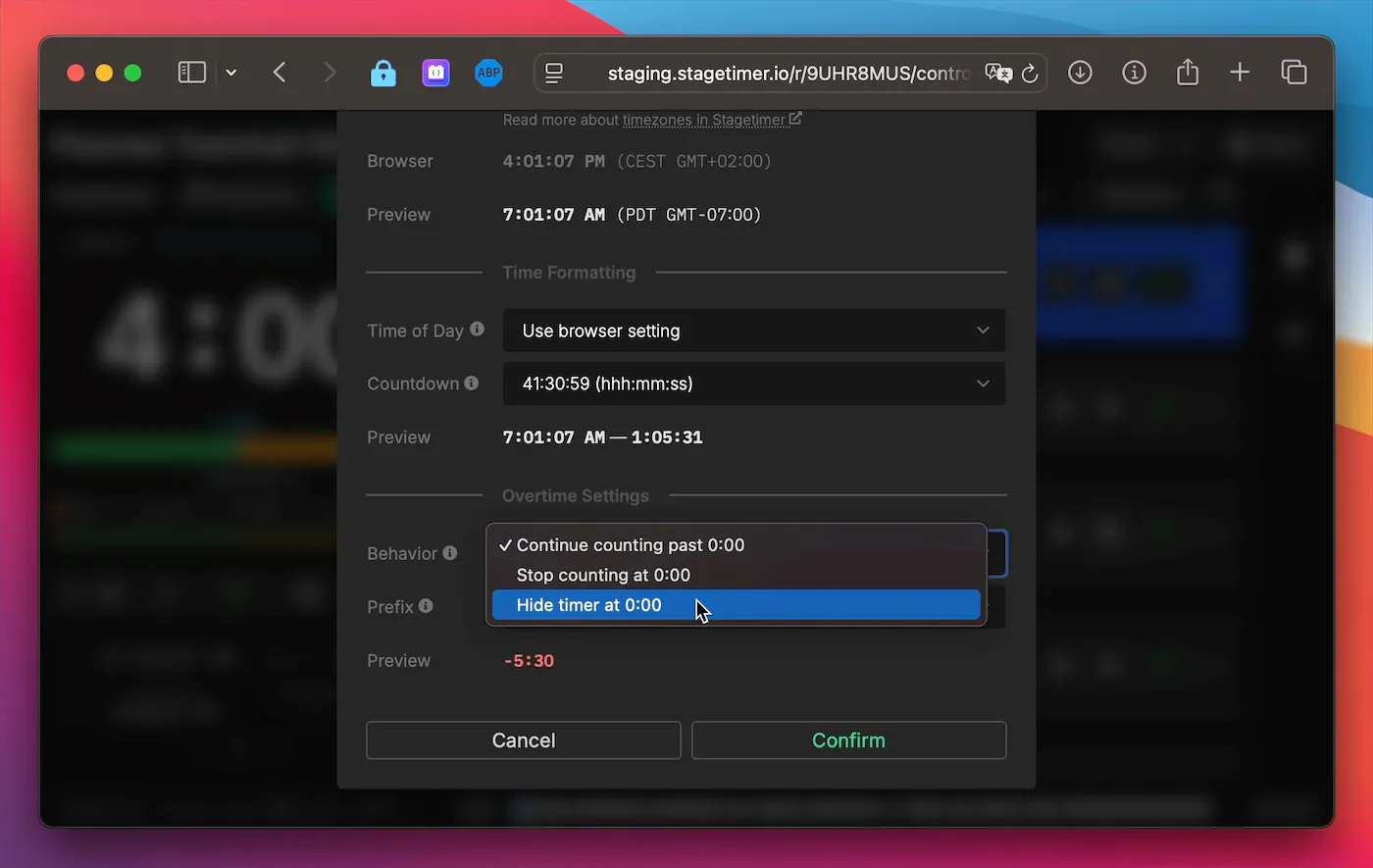The width and height of the screenshot is (1373, 868).
Task: Open the 'timezones in Stagetimer' link
Action: point(706,119)
